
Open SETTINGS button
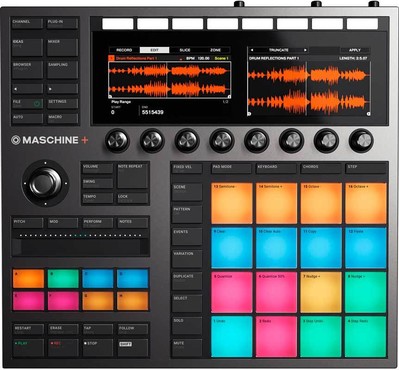[62, 104]
